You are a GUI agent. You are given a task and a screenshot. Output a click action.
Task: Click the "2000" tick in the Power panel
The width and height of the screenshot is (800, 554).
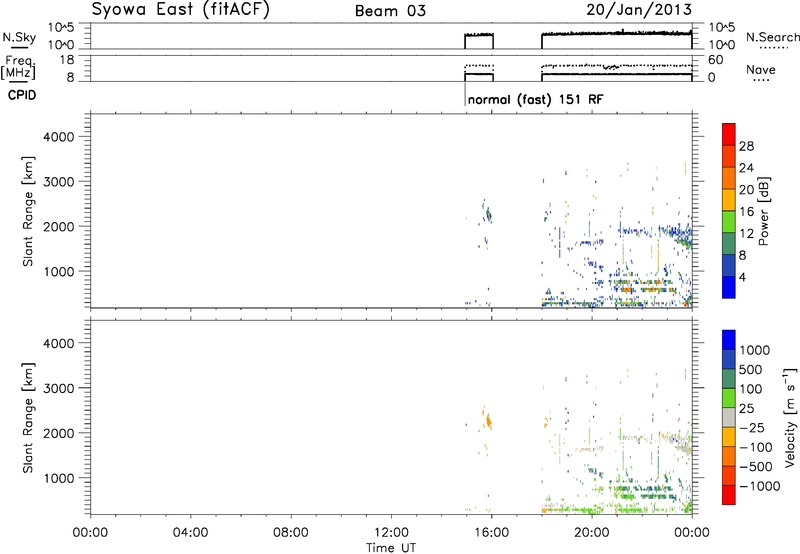pyautogui.click(x=59, y=226)
